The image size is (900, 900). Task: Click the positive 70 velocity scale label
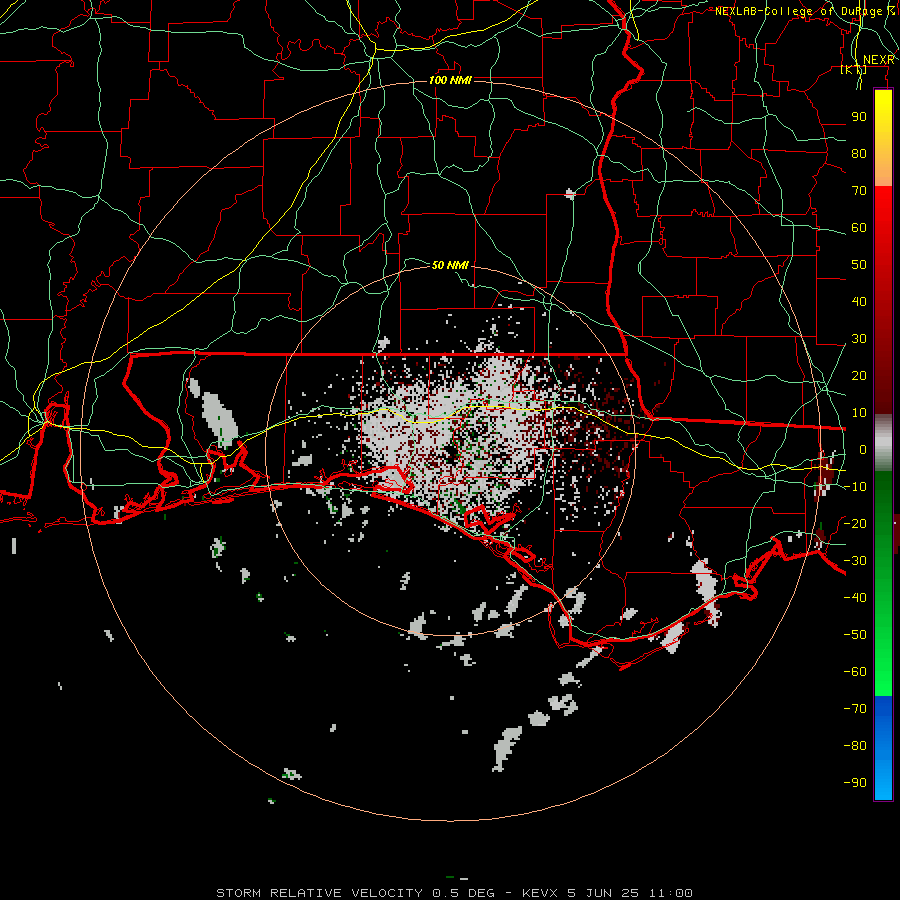(859, 191)
